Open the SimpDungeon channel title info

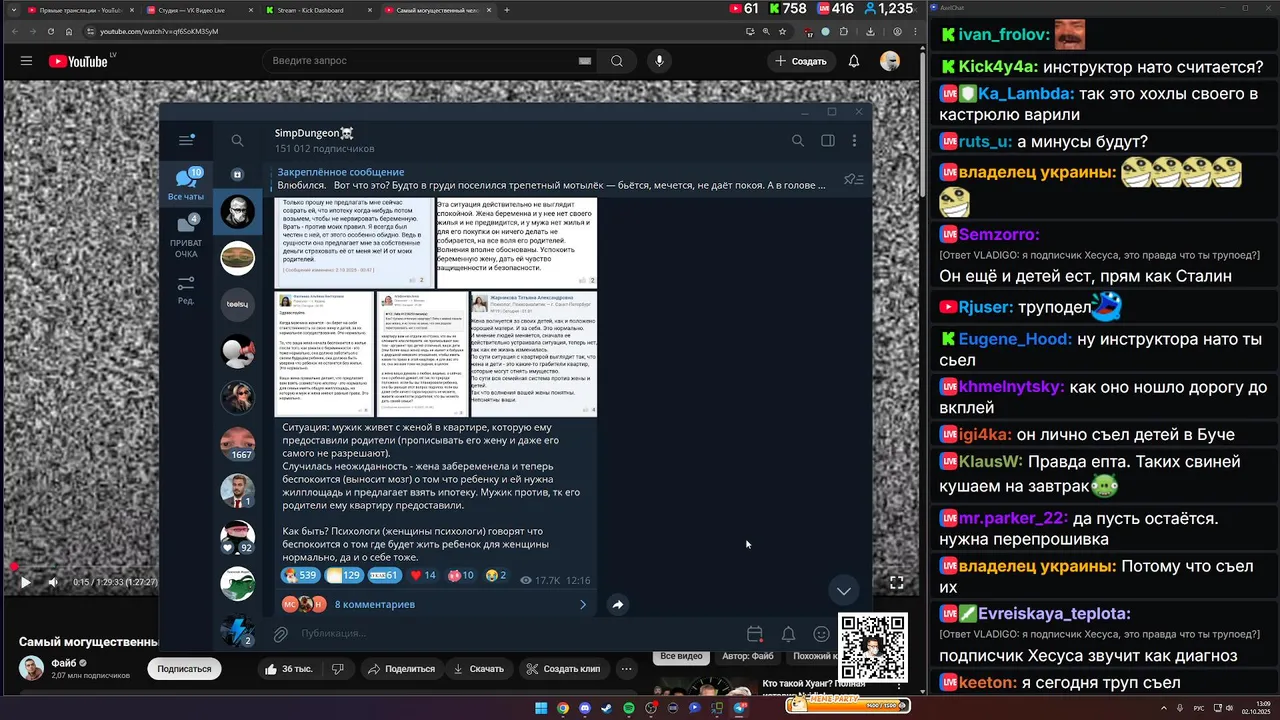point(314,133)
